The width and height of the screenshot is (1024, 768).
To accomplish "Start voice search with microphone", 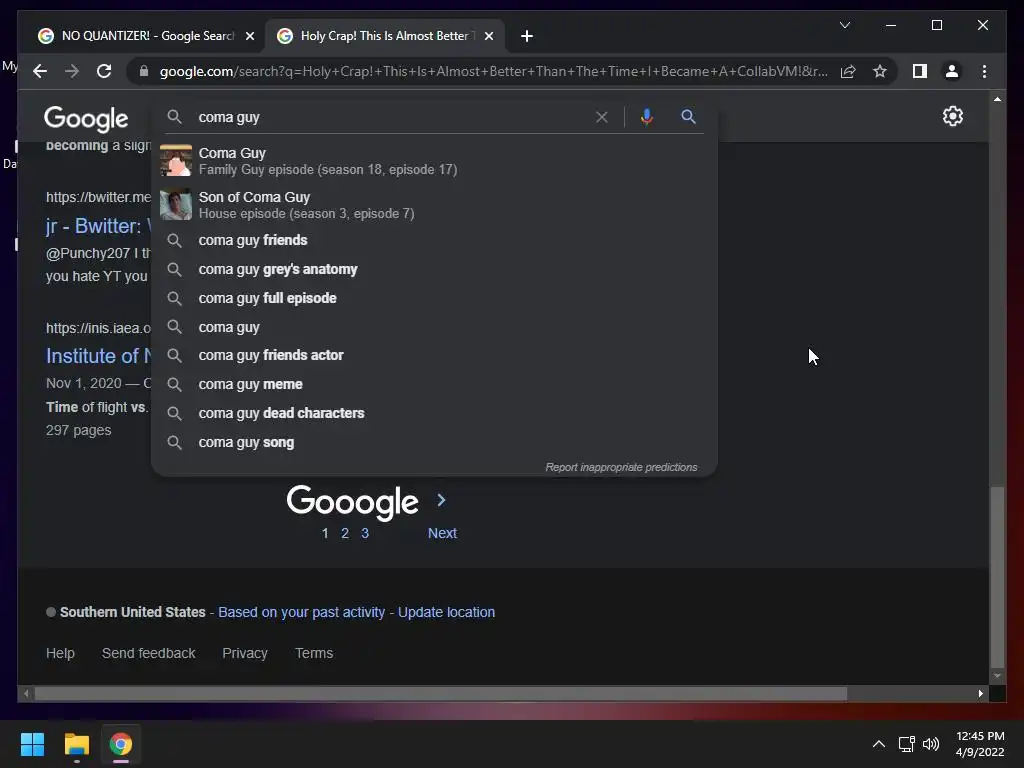I will point(647,117).
